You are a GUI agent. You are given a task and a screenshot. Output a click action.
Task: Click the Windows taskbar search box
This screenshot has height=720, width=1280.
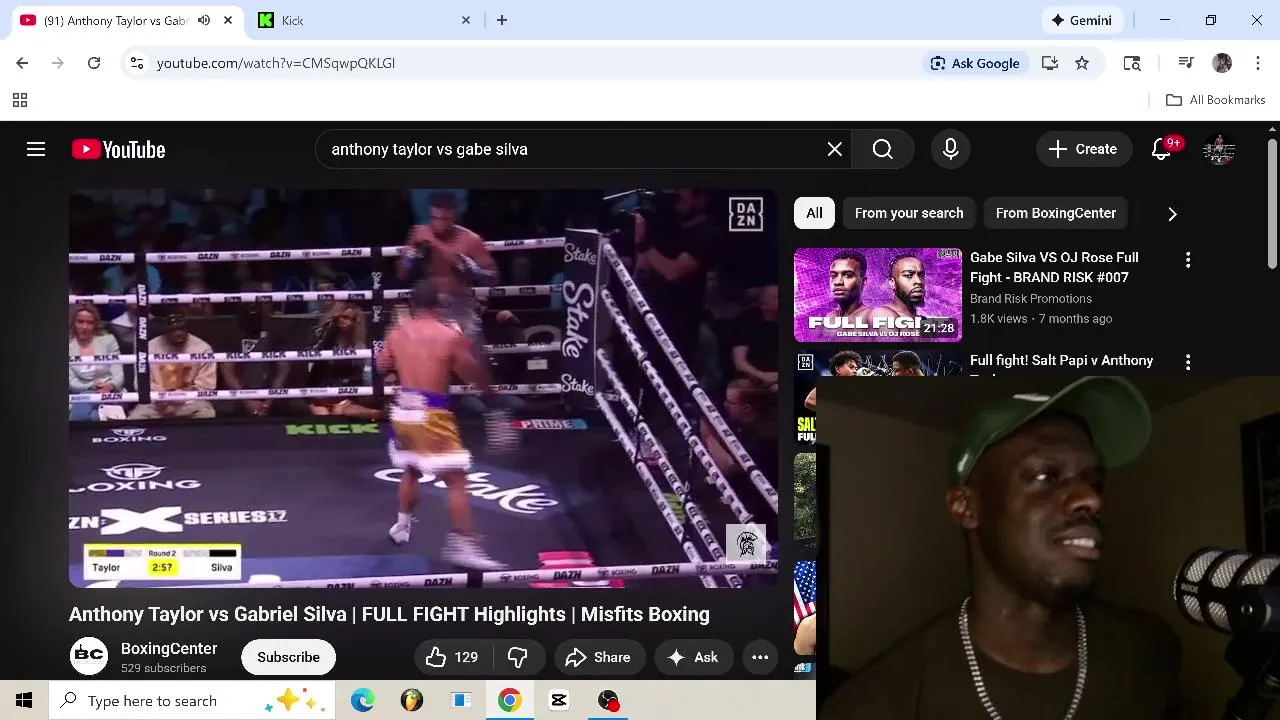[192, 701]
